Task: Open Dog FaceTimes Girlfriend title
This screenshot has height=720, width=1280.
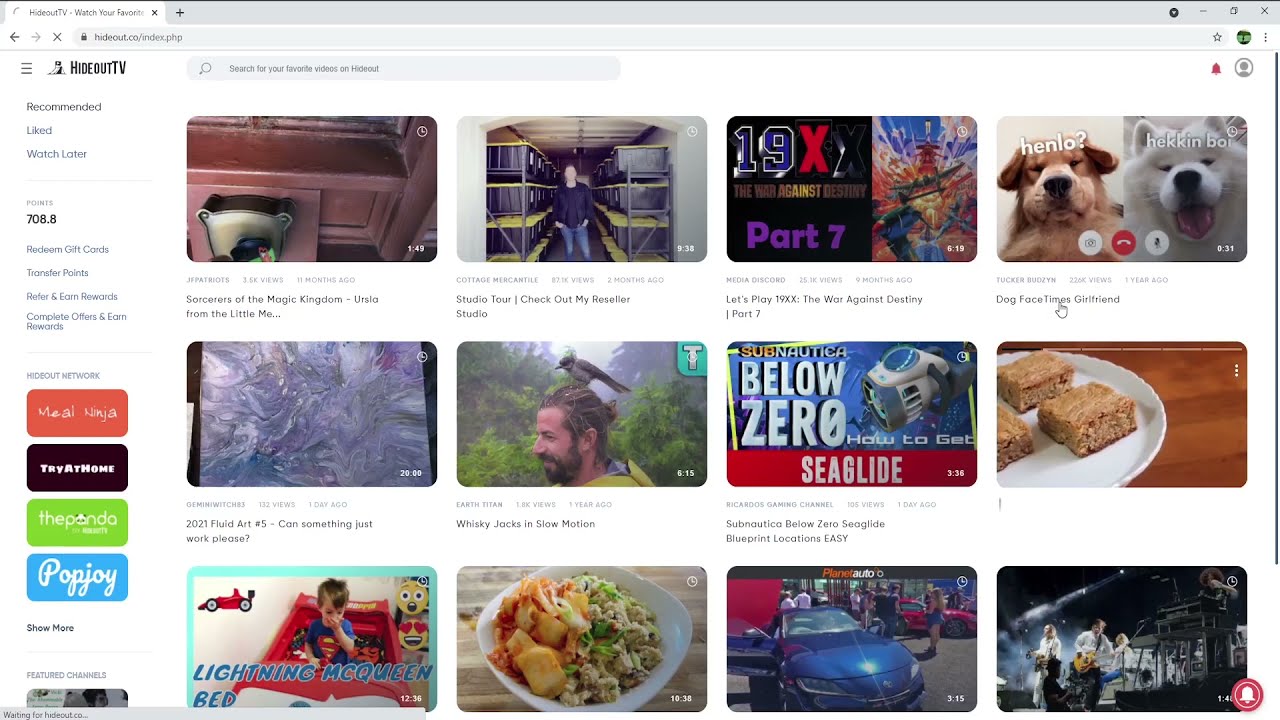Action: pyautogui.click(x=1058, y=299)
